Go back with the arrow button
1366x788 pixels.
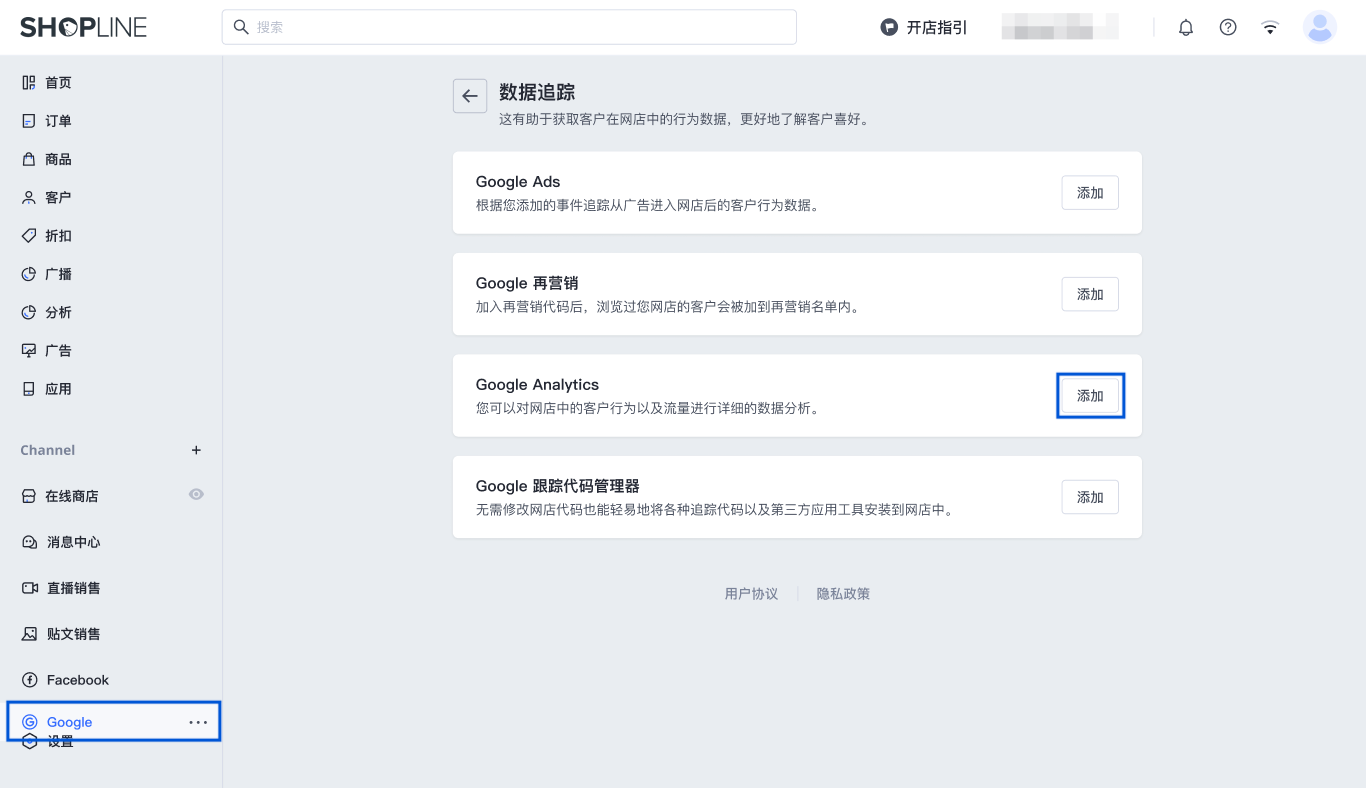click(x=470, y=96)
